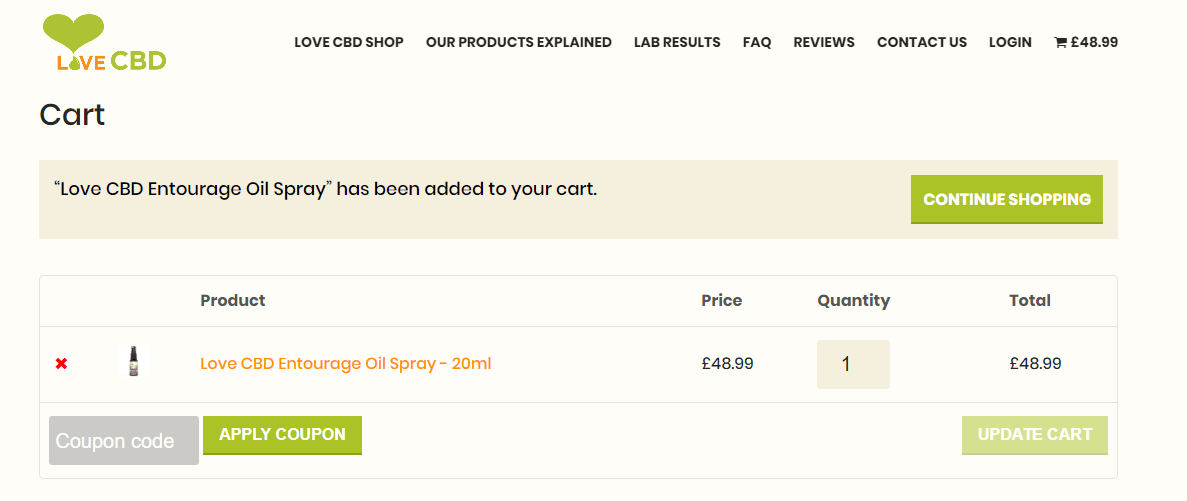
Task: Open the Contact Us page
Action: point(922,42)
